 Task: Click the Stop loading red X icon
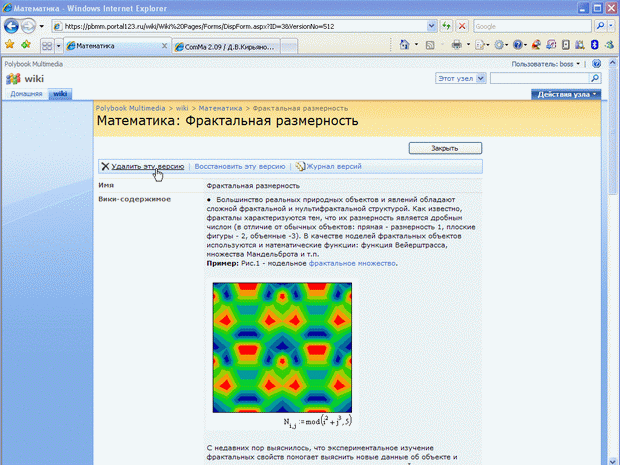(x=460, y=25)
